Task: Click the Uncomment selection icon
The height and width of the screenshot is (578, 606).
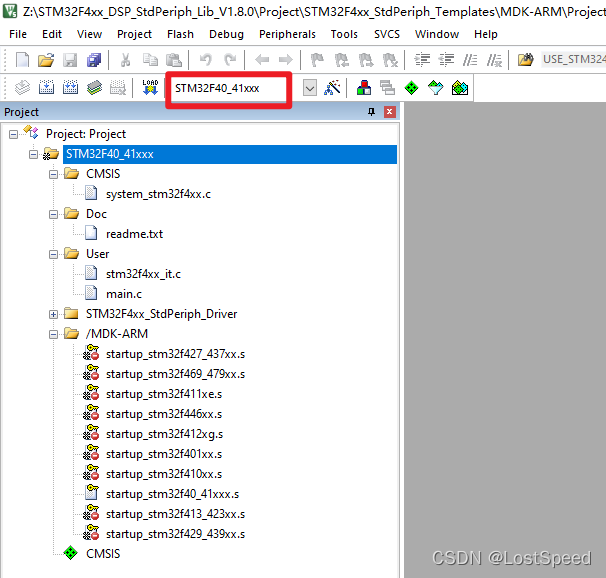Action: tap(494, 60)
